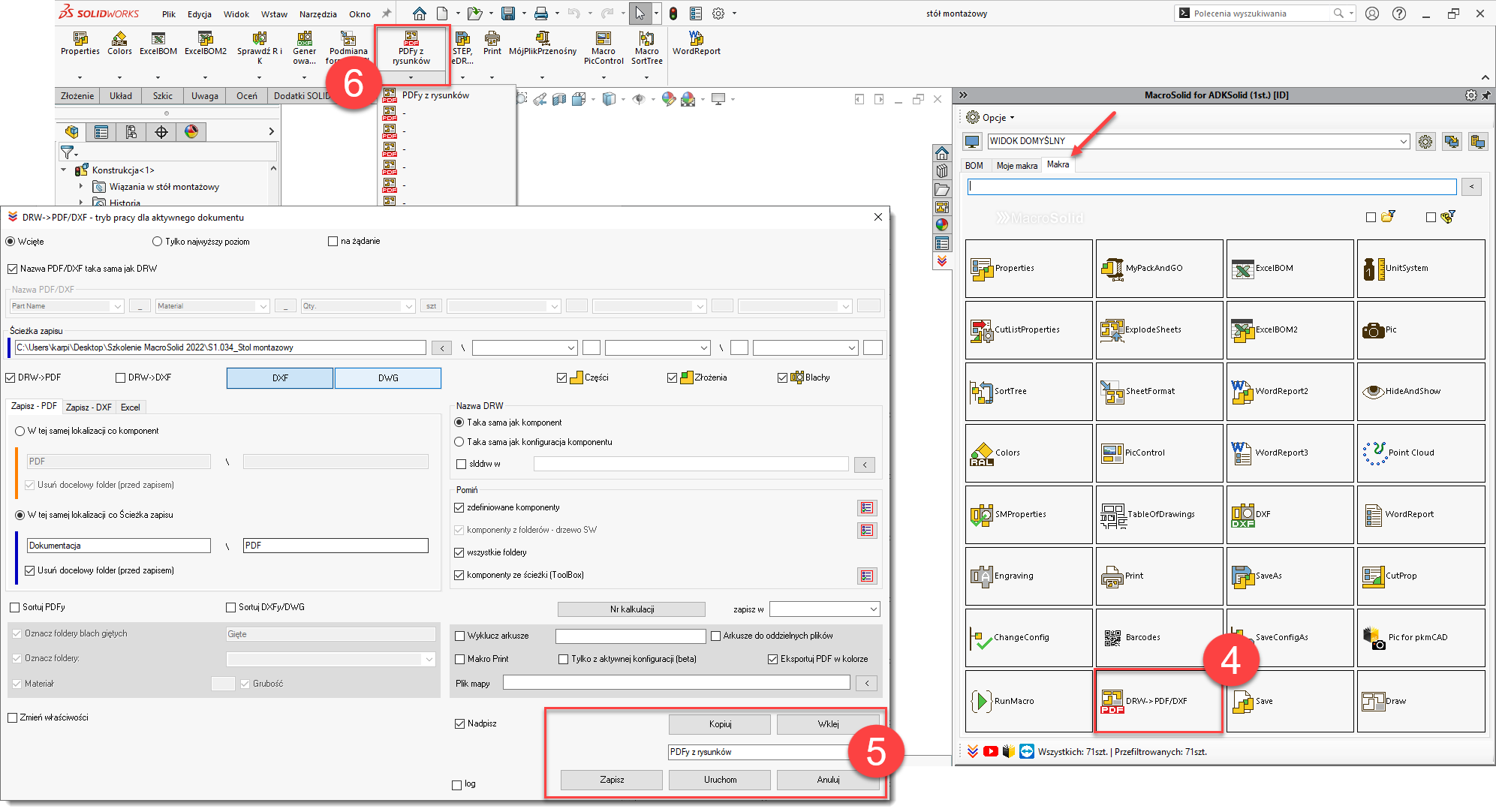This screenshot has width=1496, height=812.
Task: Open the ExplodeSheets macro tile
Action: click(1159, 330)
